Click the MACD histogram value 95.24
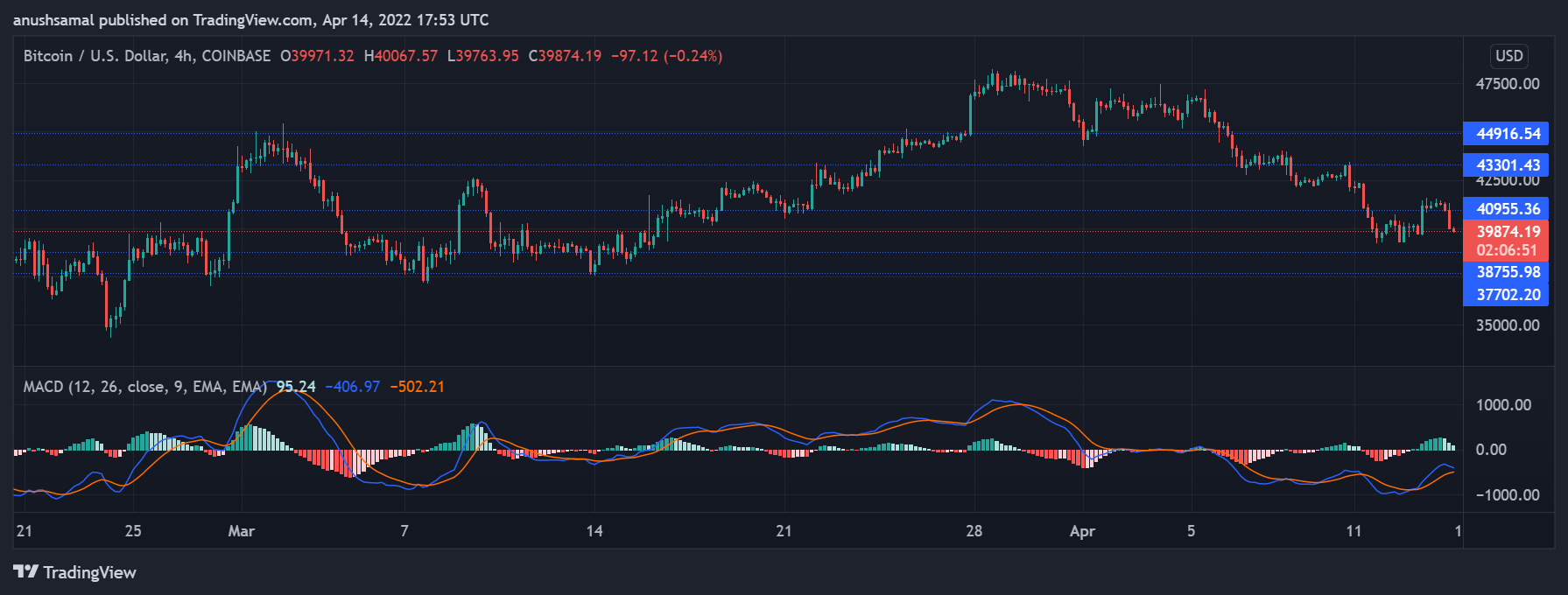Viewport: 1568px width, 595px height. click(296, 387)
